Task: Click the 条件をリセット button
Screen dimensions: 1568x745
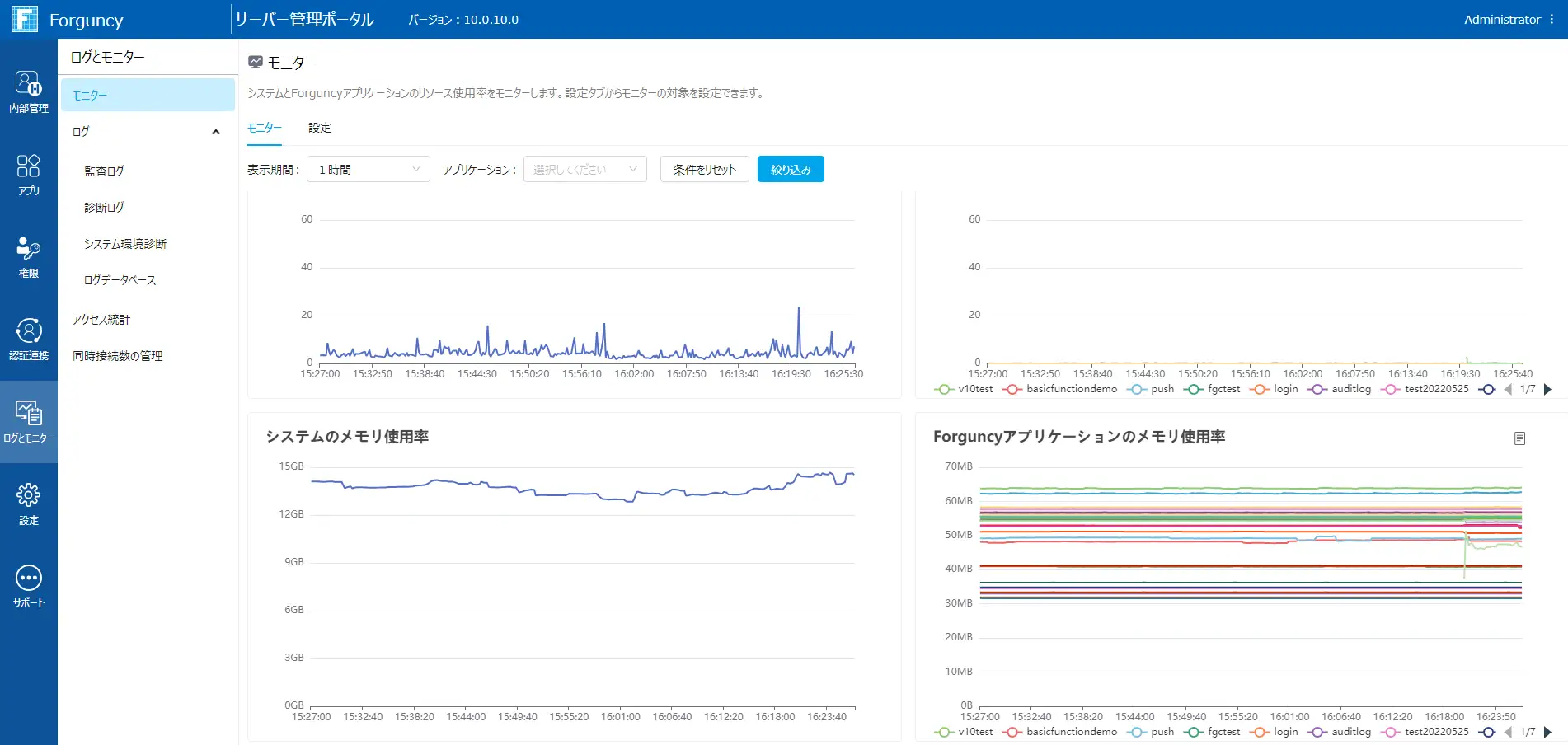Action: [704, 169]
